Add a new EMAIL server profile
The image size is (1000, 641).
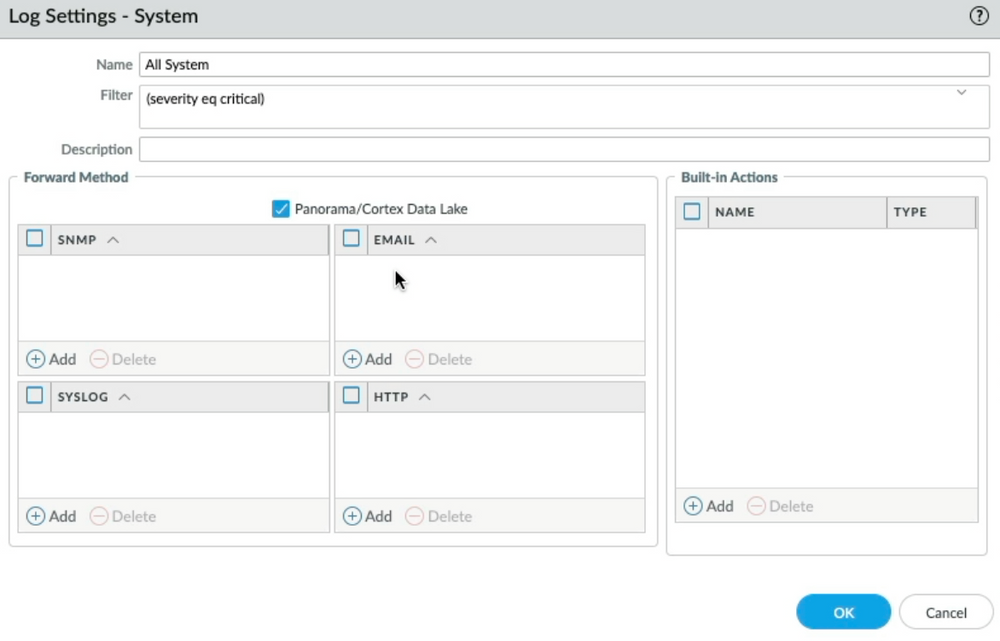(x=370, y=359)
